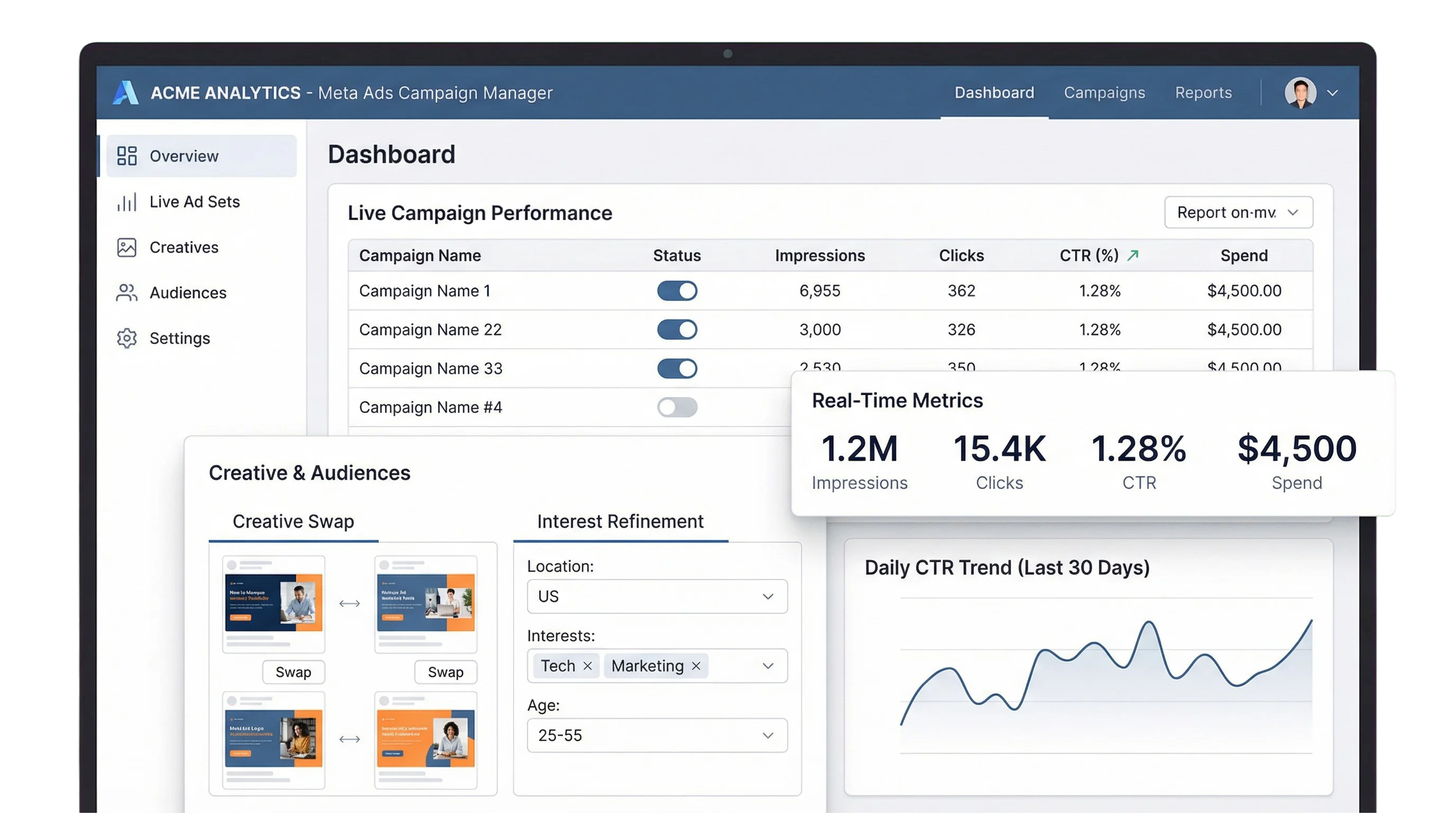Enable the Campaign Name #4 toggle
This screenshot has width=1456, height=813.
[677, 407]
